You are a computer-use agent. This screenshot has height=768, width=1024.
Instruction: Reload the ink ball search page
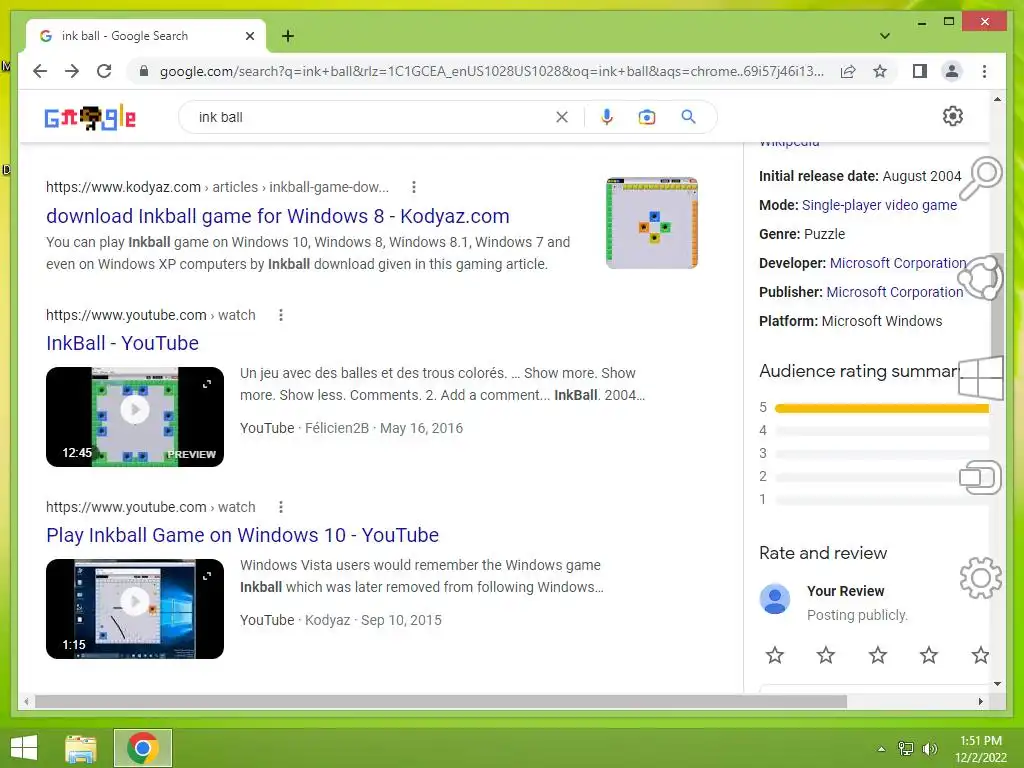click(104, 71)
